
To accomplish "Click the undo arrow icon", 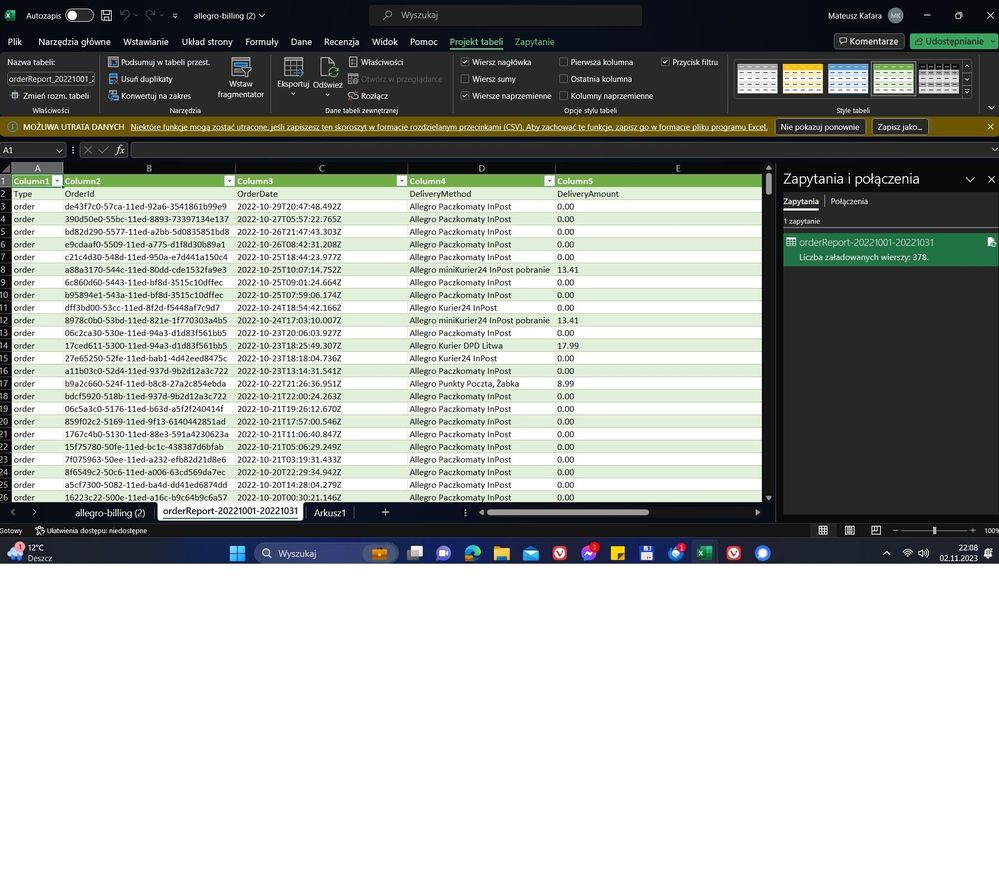I will [x=125, y=15].
